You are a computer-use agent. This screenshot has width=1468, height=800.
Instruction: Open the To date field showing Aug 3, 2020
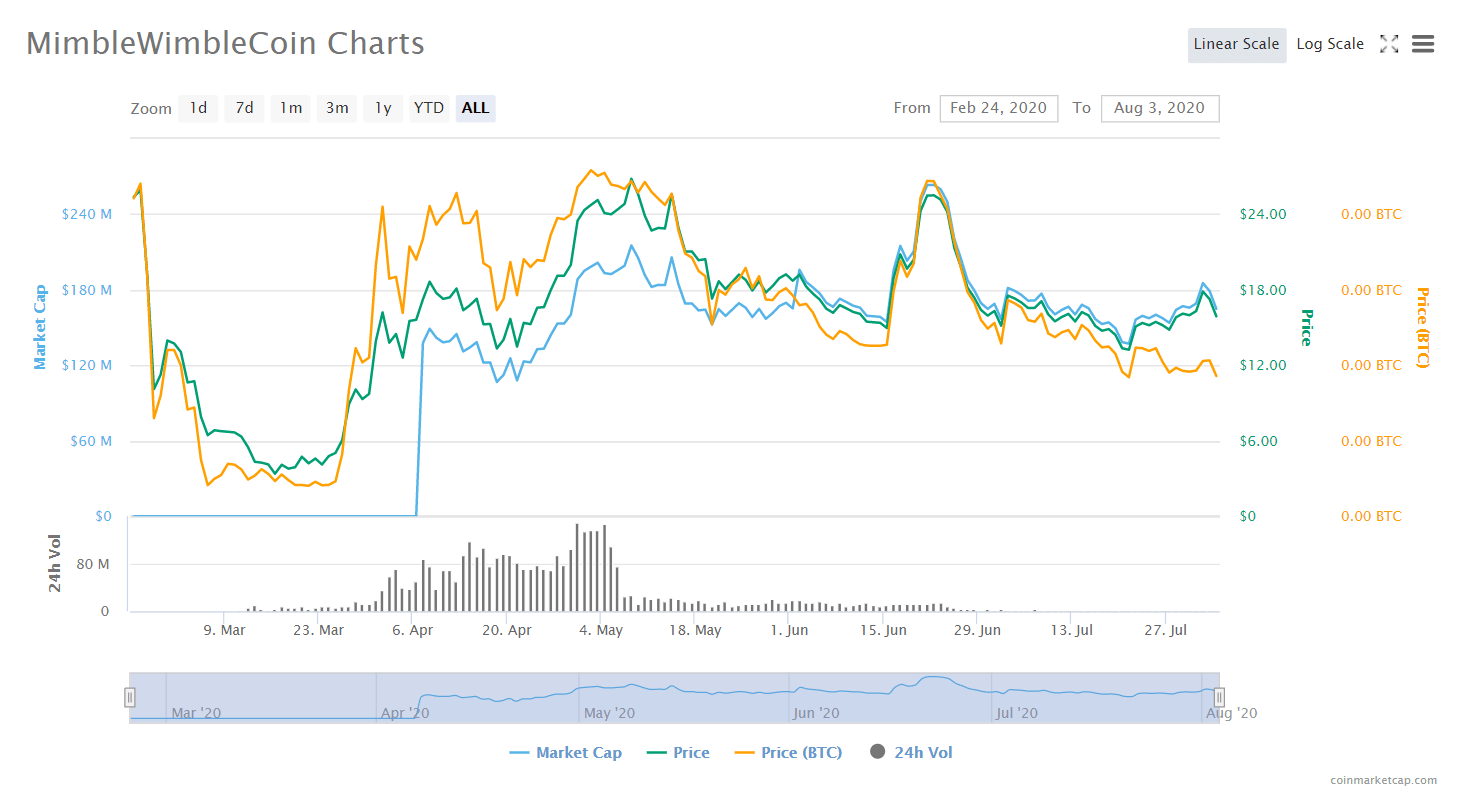point(1160,108)
